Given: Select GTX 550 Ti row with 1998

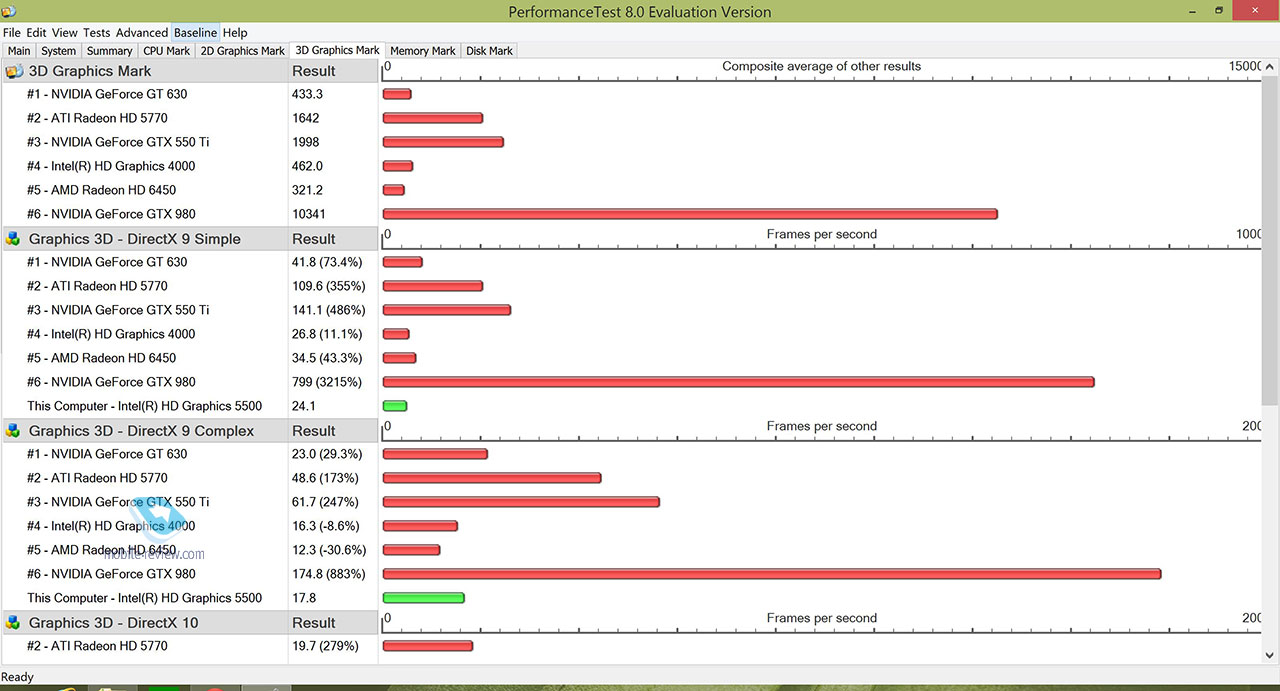Looking at the screenshot, I should (x=118, y=142).
